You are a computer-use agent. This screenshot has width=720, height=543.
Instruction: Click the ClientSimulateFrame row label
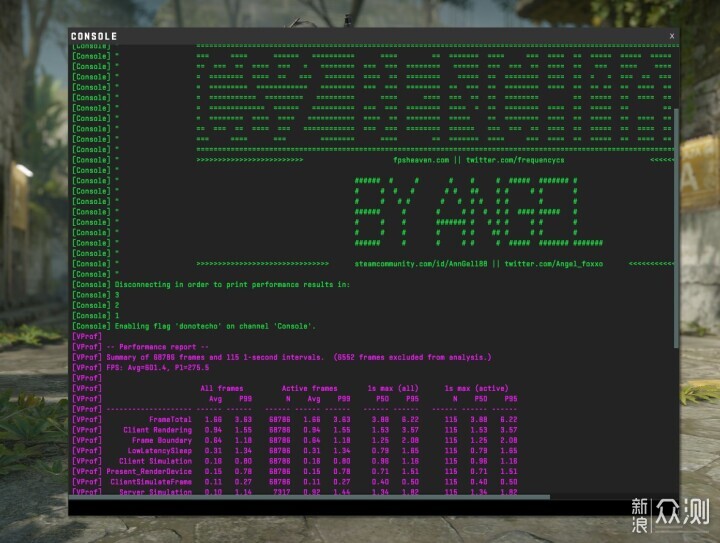pyautogui.click(x=151, y=482)
